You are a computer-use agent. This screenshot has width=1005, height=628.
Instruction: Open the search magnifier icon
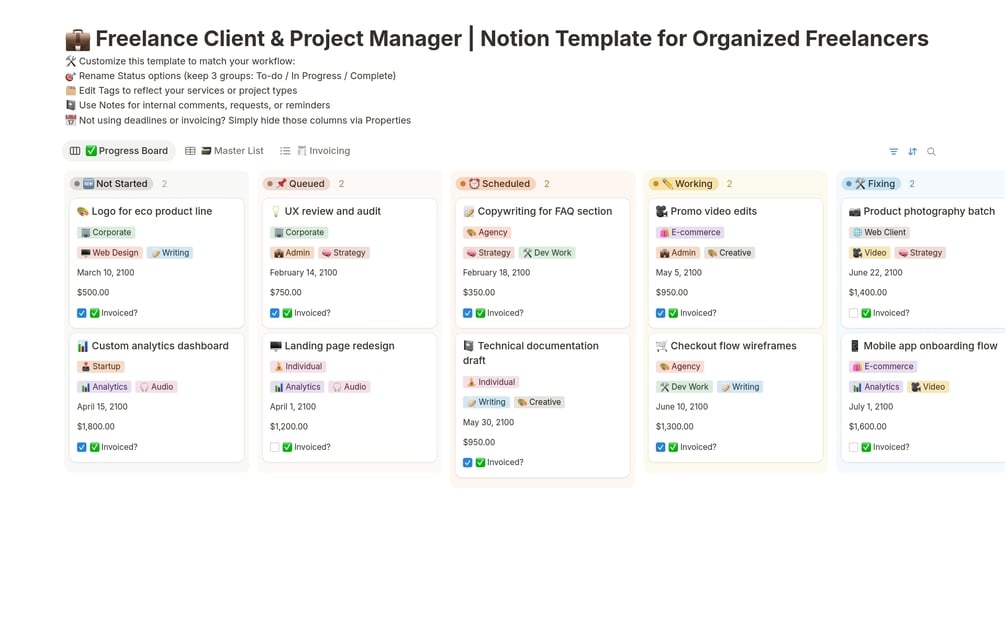(931, 152)
